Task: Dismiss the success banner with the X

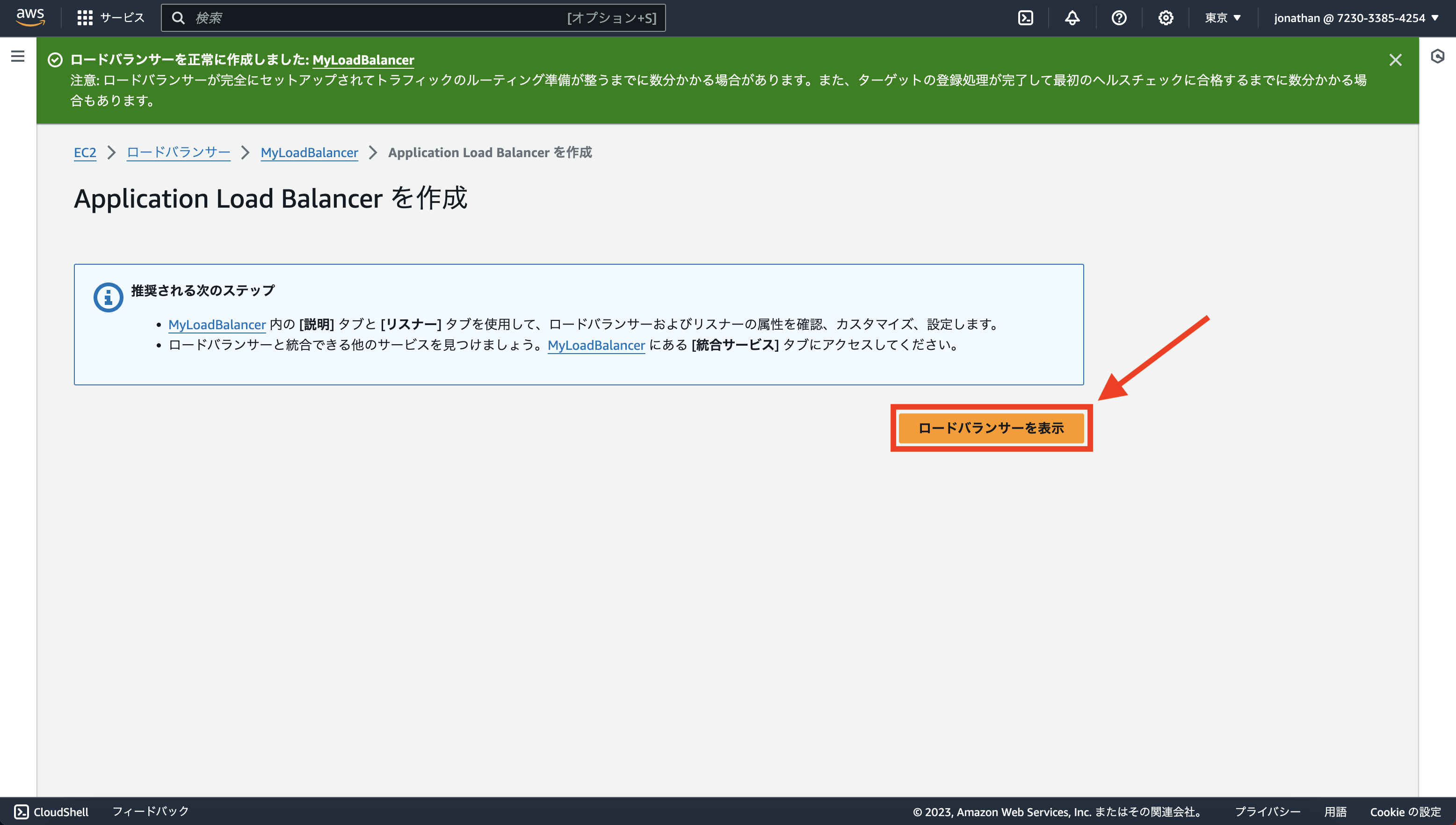Action: point(1396,59)
